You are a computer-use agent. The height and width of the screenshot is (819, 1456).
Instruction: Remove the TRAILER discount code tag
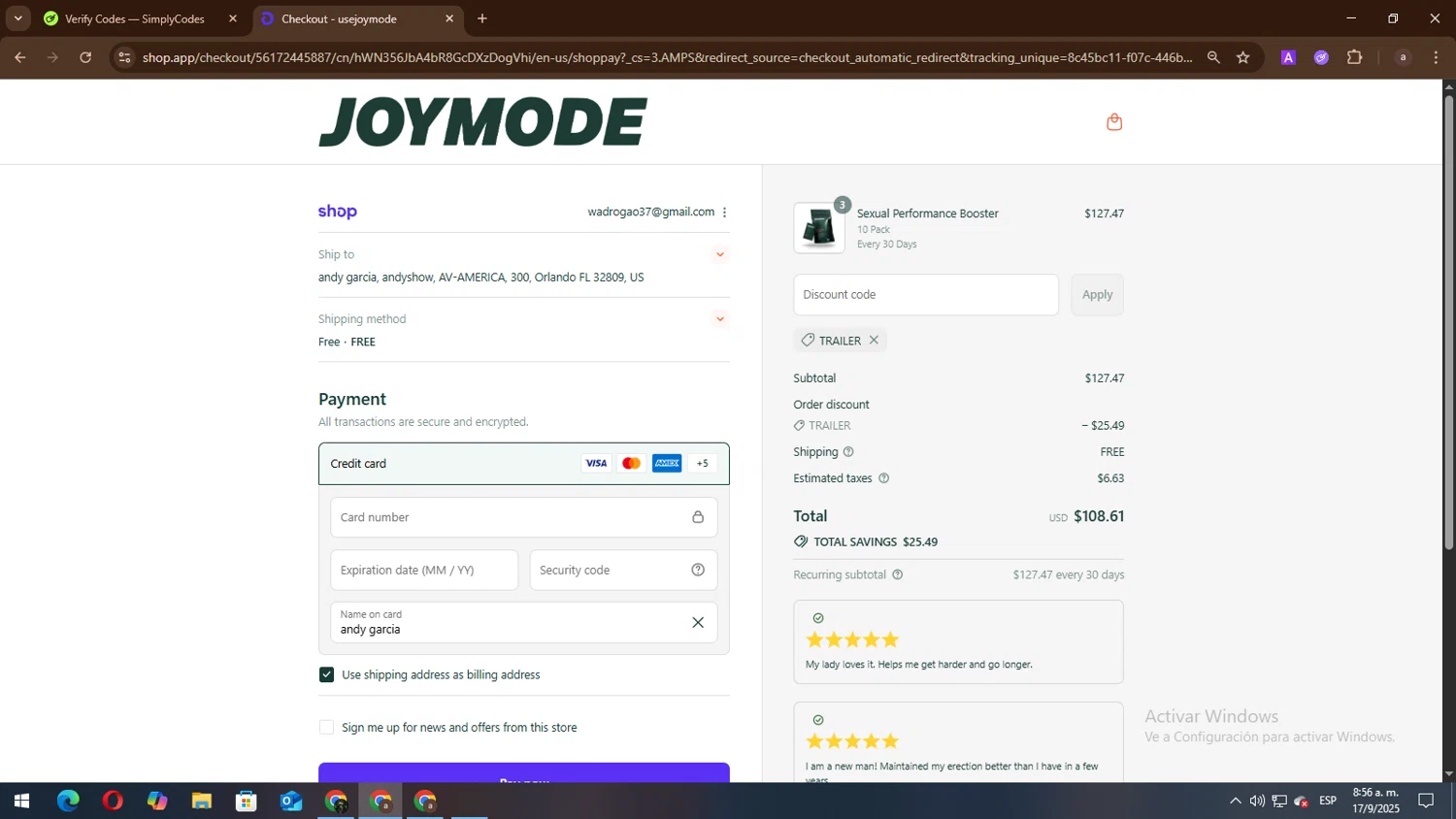click(x=874, y=341)
